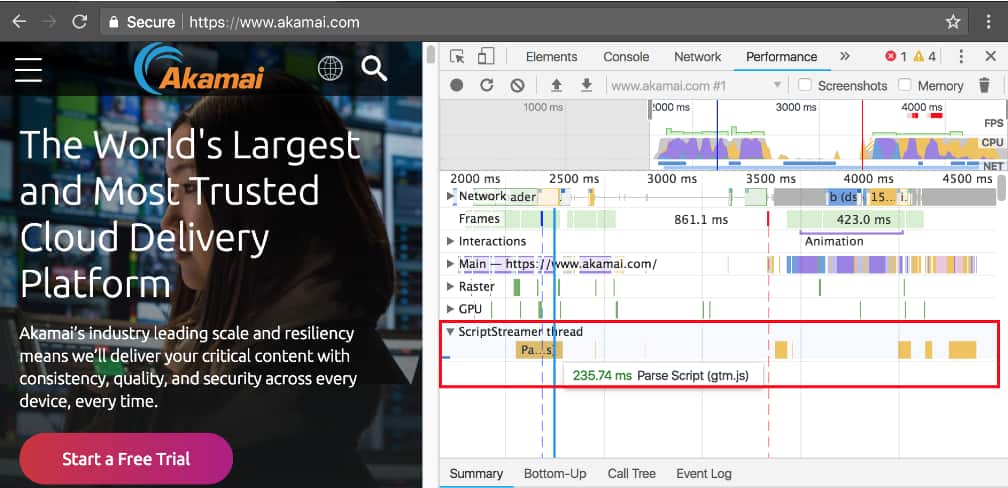
Task: Switch to the Network tab
Action: pos(697,57)
